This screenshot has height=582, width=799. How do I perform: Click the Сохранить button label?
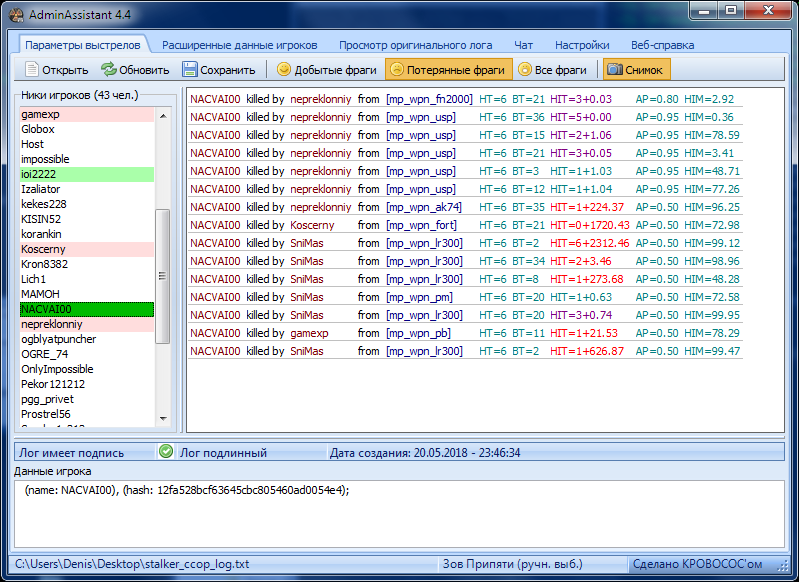click(x=228, y=70)
